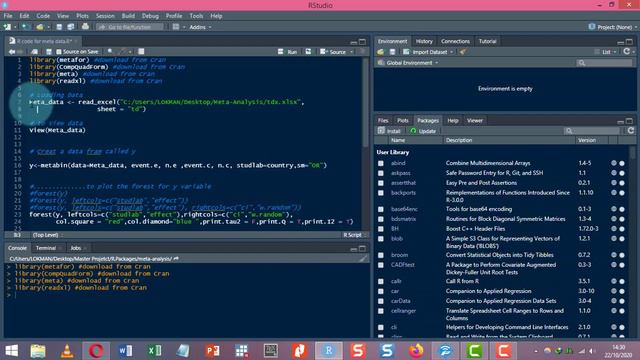Viewport: 640px width, 360px height.
Task: Save all open documents
Action: (71, 27)
